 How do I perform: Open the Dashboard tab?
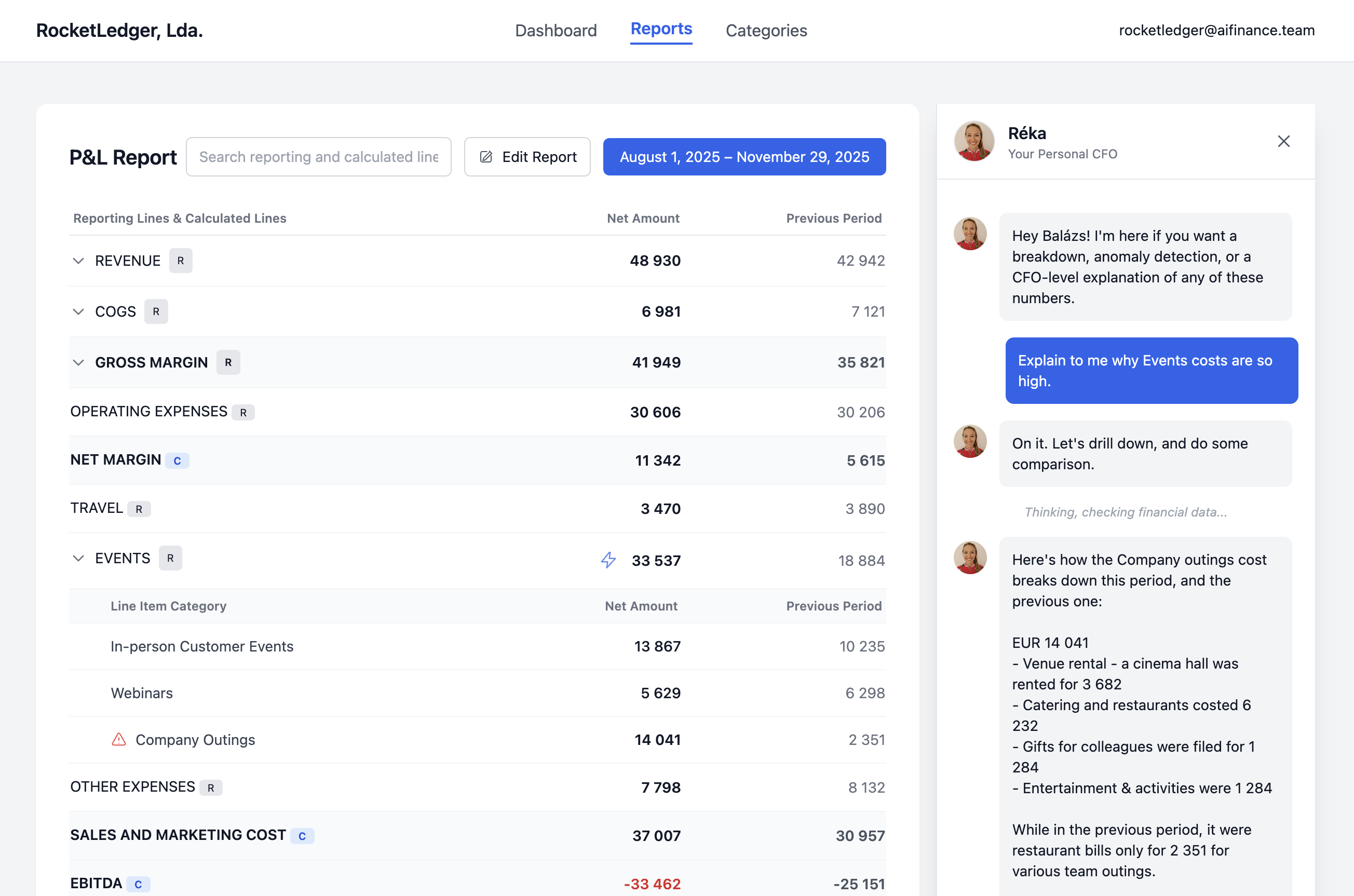[x=556, y=30]
